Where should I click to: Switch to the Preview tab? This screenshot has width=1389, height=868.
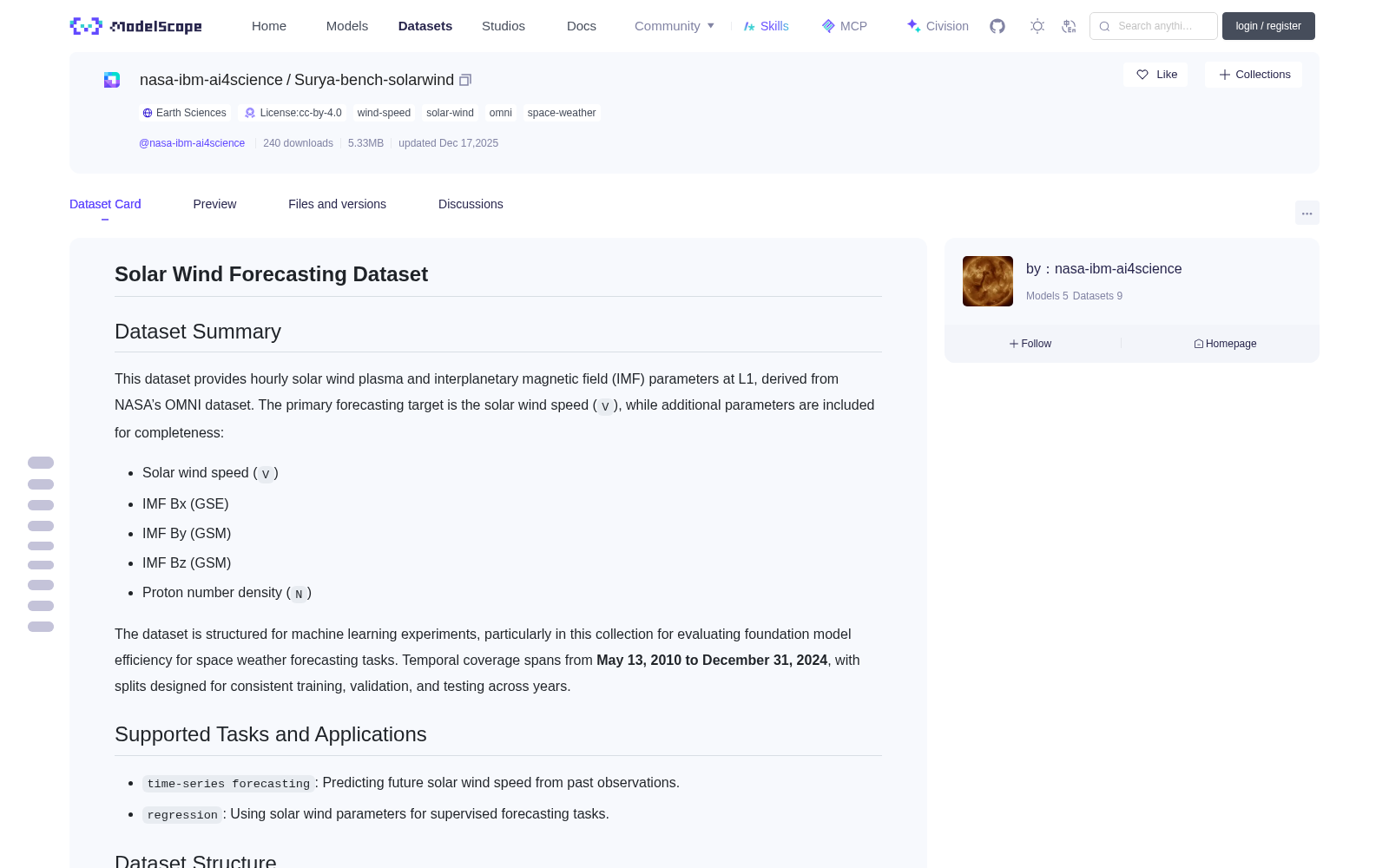click(214, 204)
